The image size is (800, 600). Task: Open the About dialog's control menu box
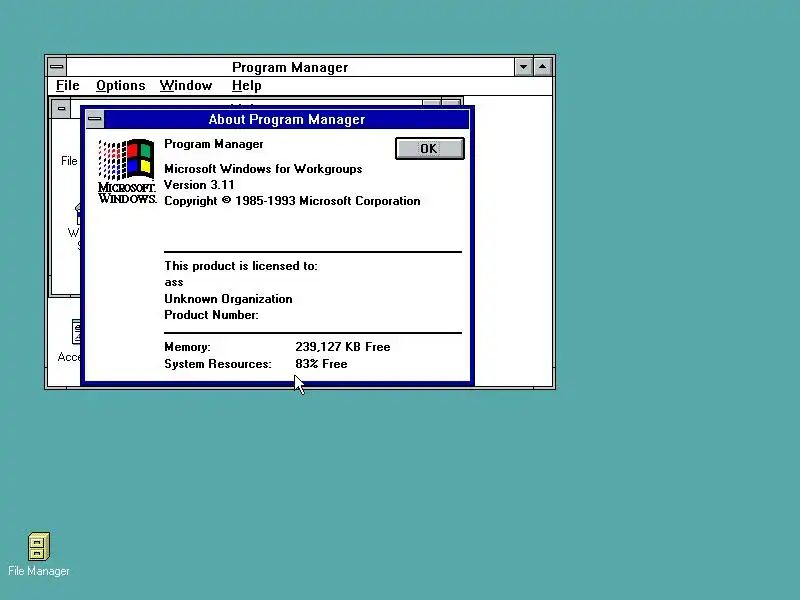click(x=95, y=119)
